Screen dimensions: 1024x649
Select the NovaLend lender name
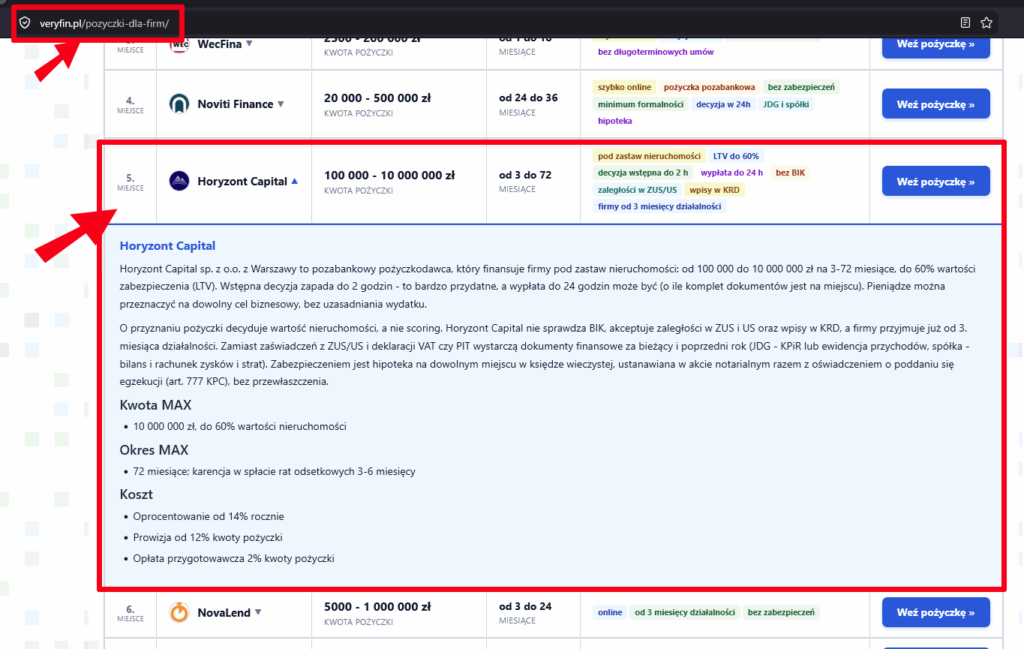pos(224,612)
